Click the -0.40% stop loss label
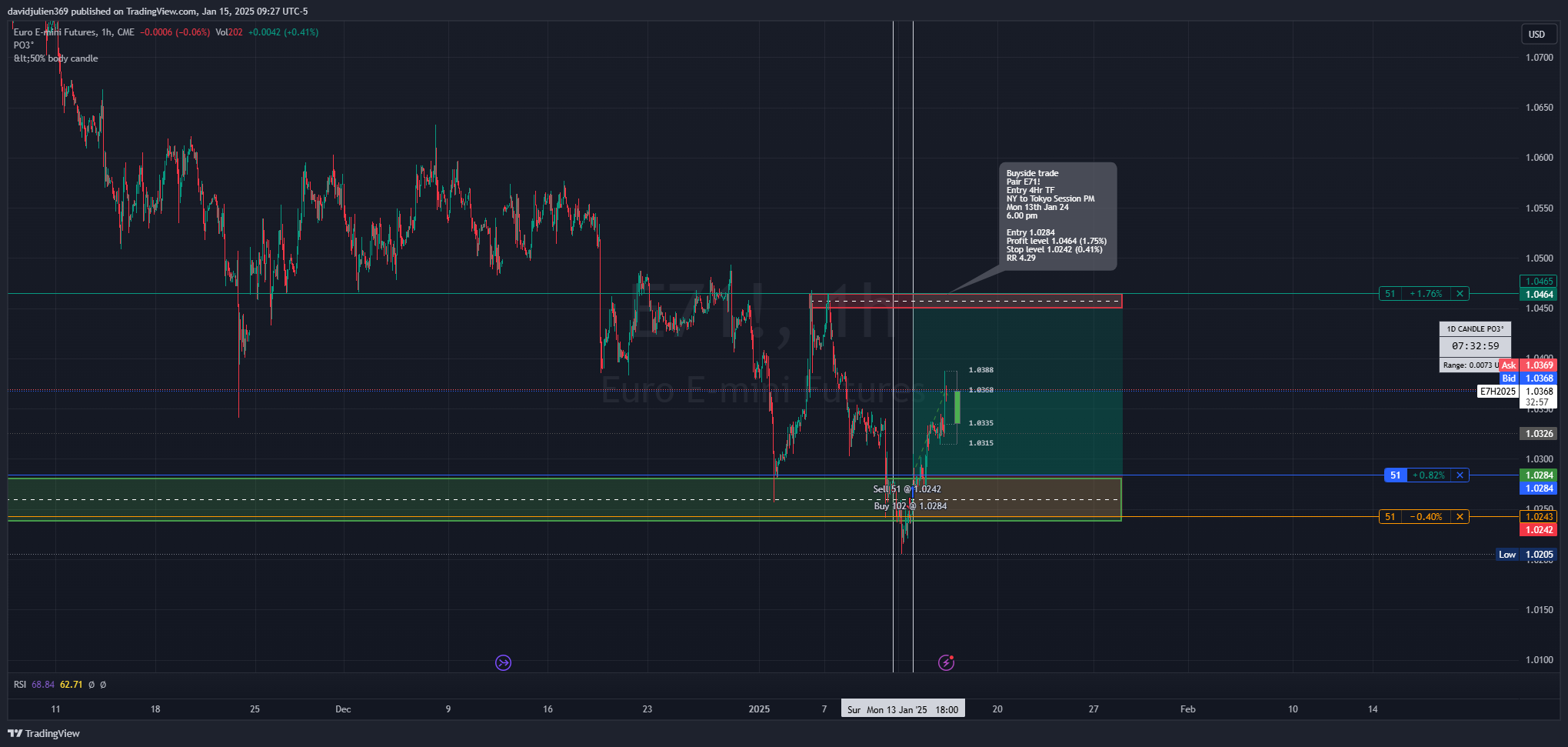 coord(1426,517)
